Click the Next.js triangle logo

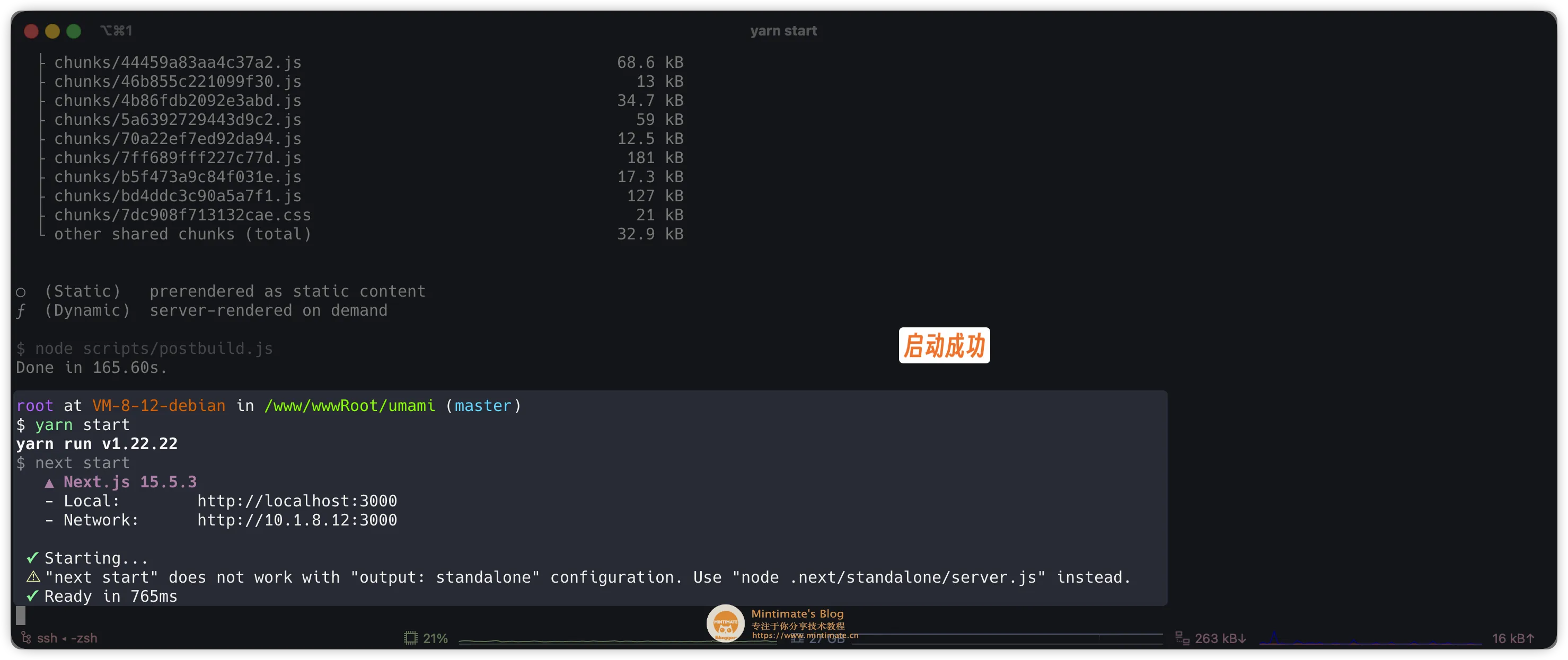49,483
